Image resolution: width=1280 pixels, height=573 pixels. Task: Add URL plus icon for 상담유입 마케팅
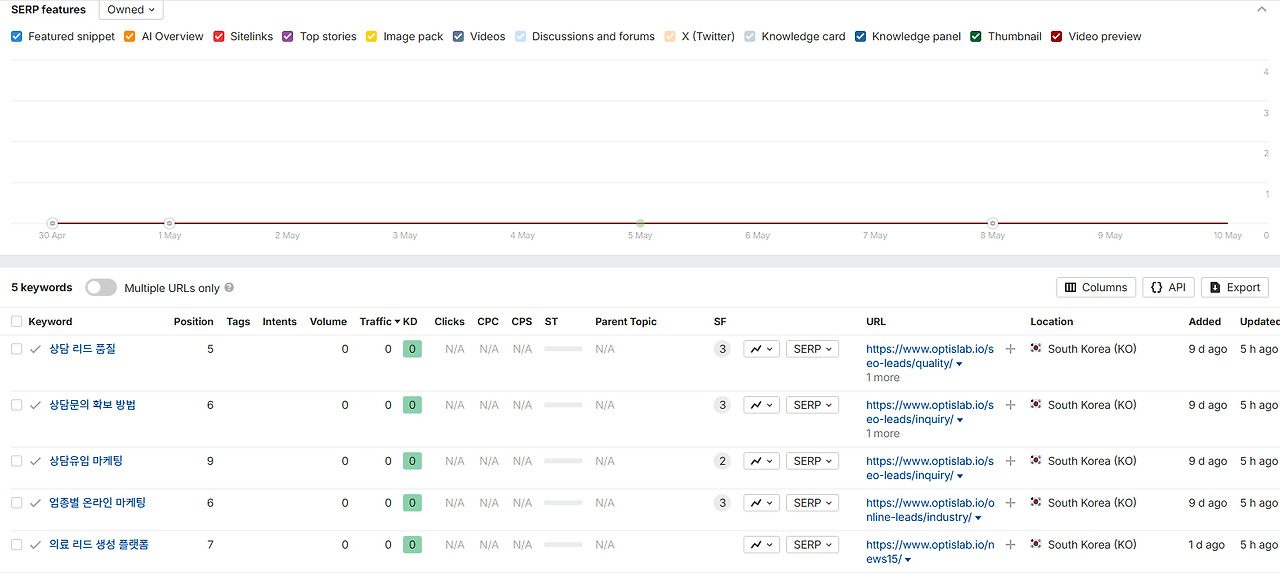pyautogui.click(x=1010, y=461)
